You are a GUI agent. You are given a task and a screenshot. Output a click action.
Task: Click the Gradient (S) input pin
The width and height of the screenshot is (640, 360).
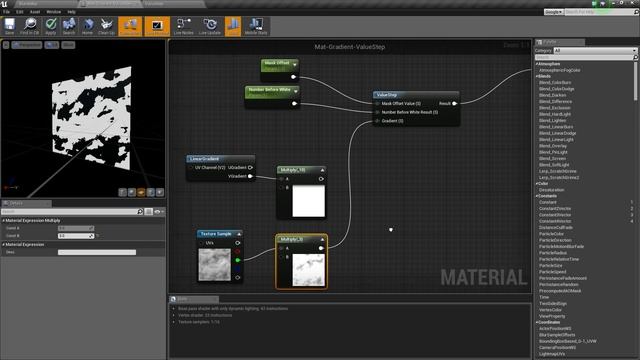[x=377, y=121]
